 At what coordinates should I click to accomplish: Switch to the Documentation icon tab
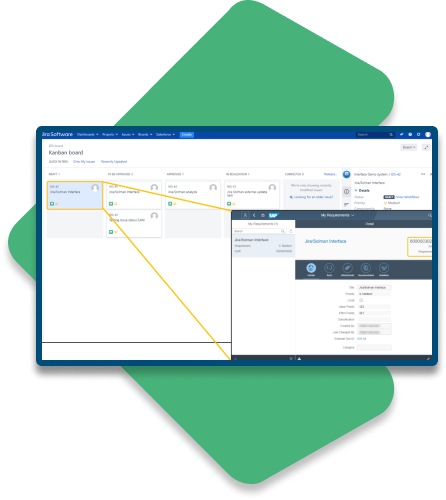366,269
